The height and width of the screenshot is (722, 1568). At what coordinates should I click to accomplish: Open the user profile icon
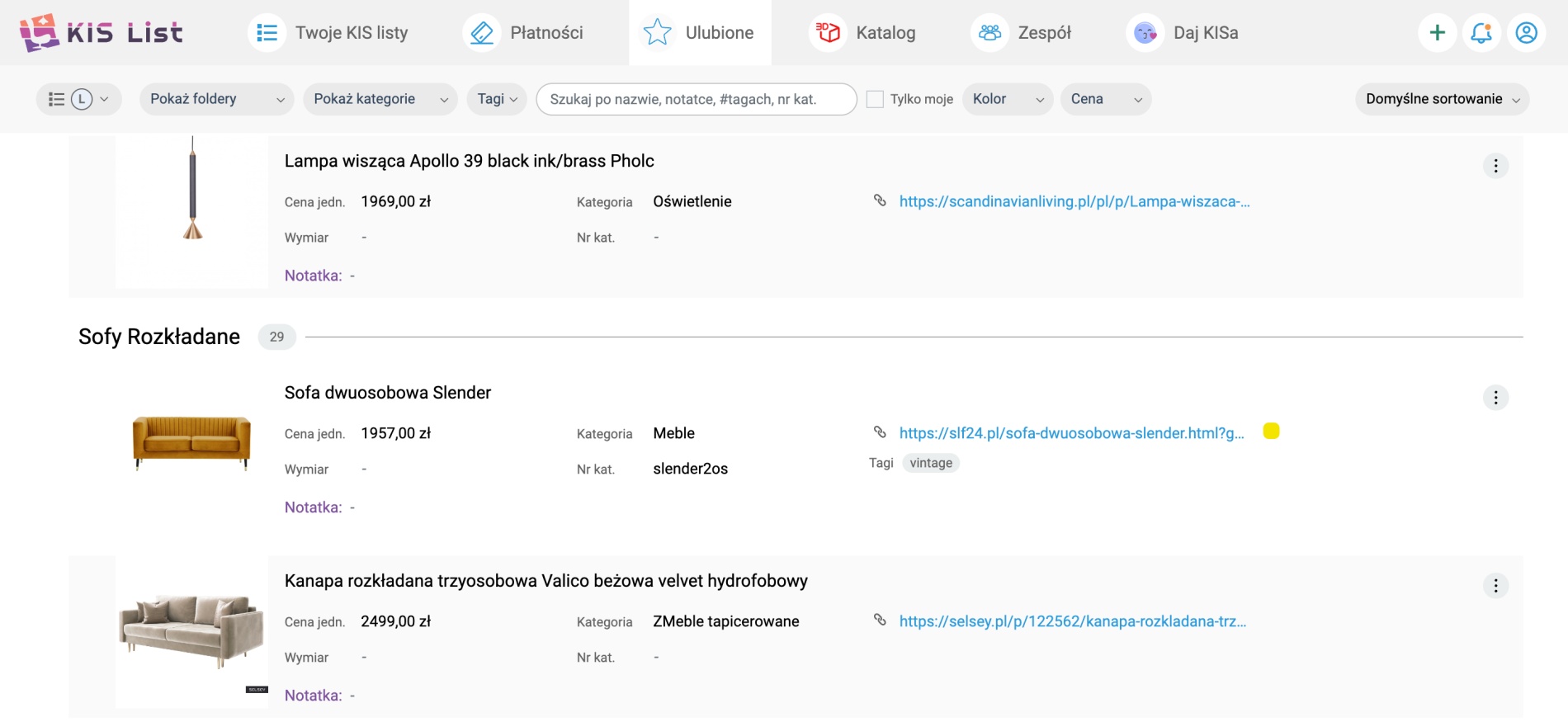1526,33
